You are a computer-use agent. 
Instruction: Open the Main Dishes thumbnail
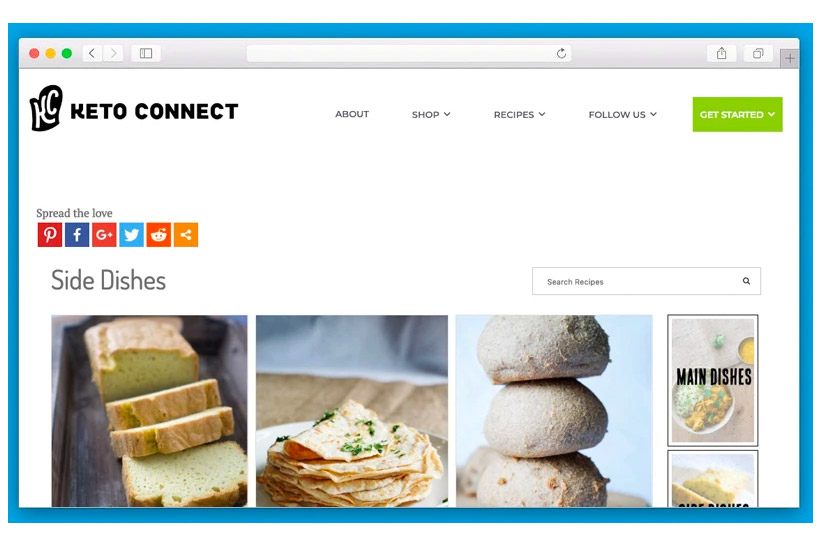point(712,380)
